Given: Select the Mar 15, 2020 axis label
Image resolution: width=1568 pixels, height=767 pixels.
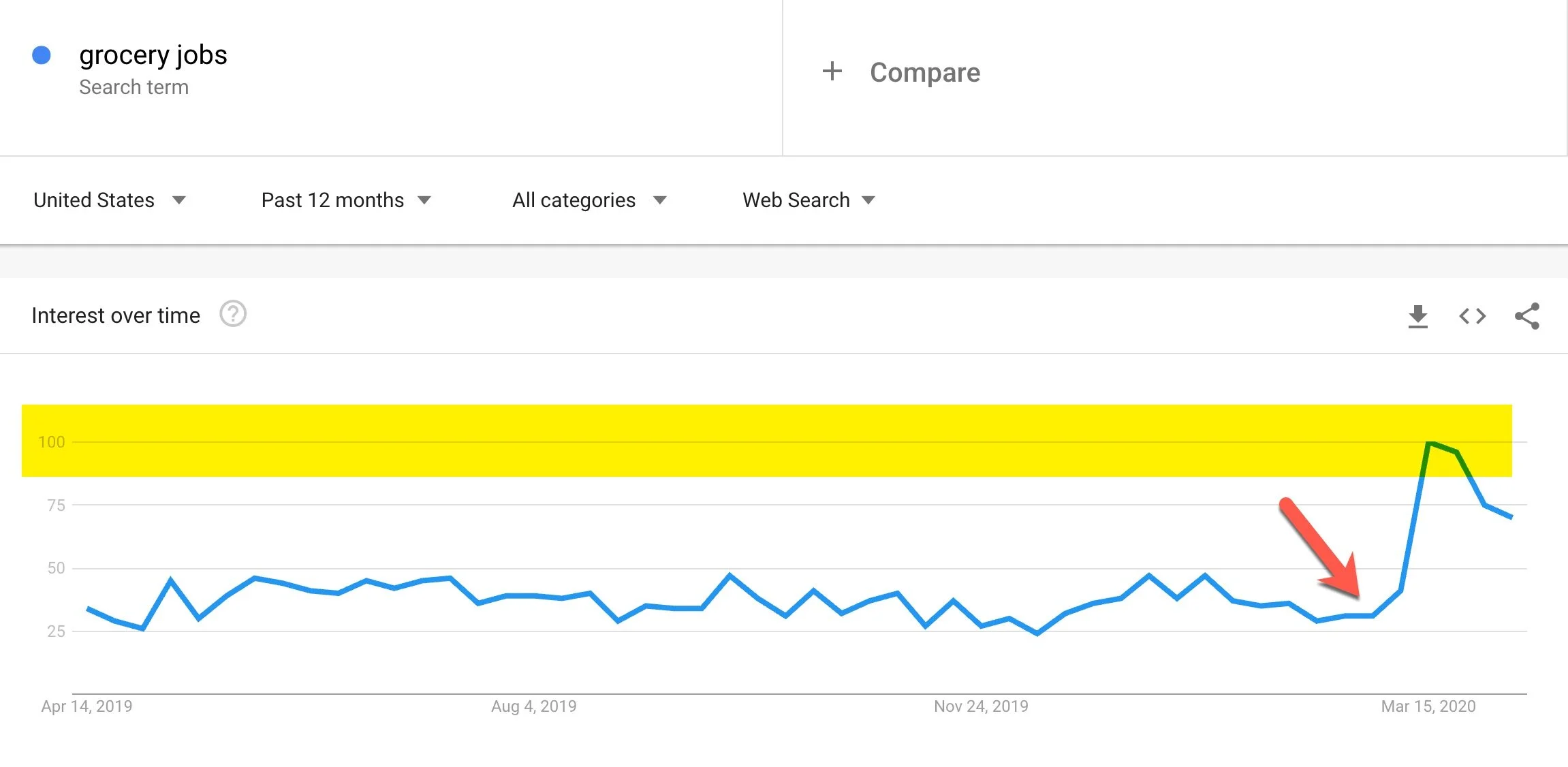Looking at the screenshot, I should click(1428, 706).
